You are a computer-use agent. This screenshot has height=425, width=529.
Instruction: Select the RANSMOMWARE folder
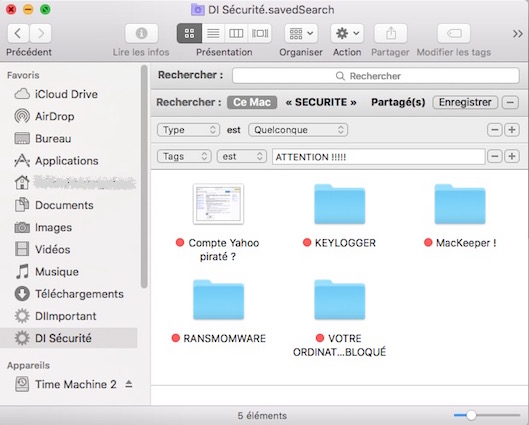pyautogui.click(x=218, y=300)
